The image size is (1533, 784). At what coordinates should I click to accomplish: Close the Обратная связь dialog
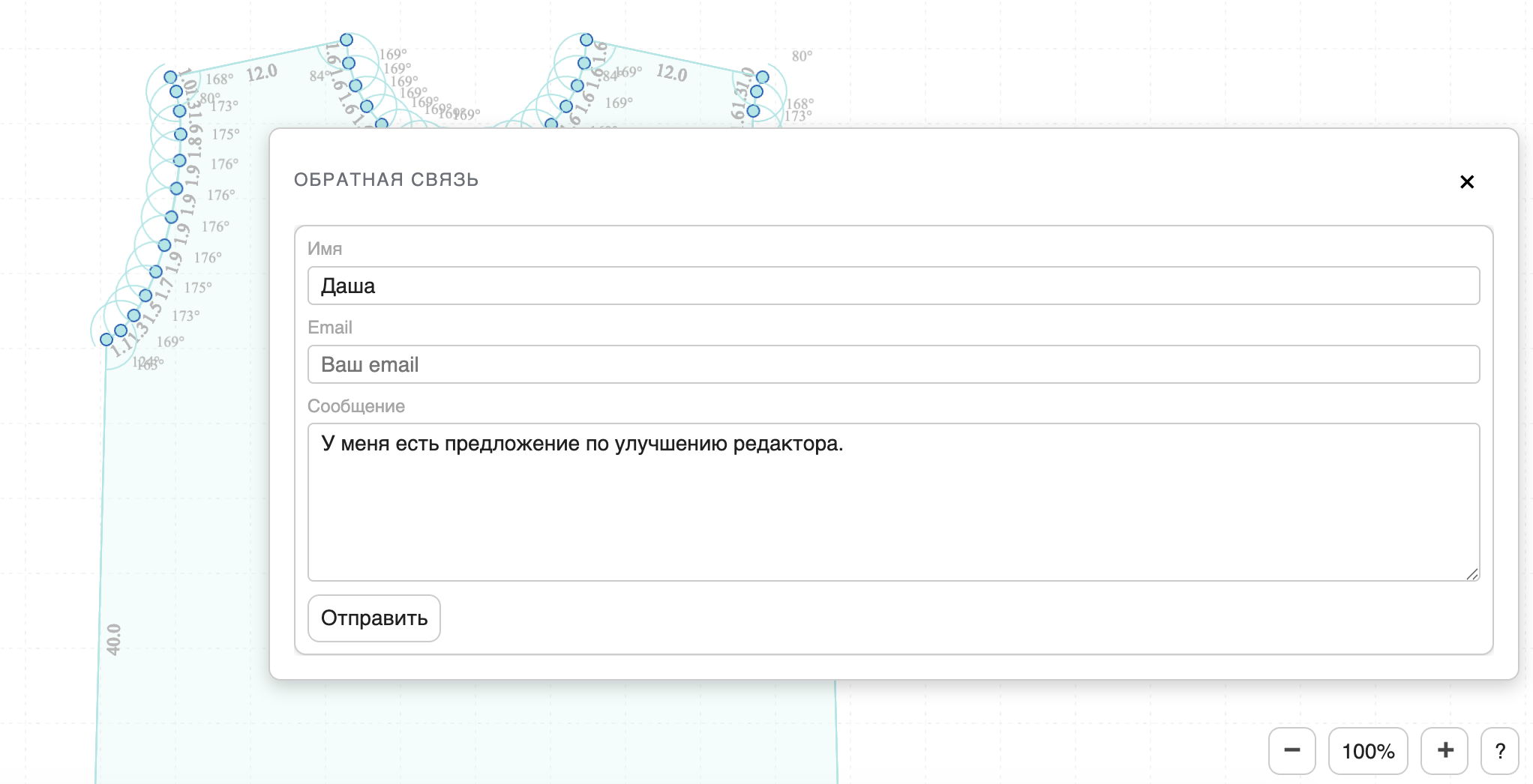(x=1467, y=182)
